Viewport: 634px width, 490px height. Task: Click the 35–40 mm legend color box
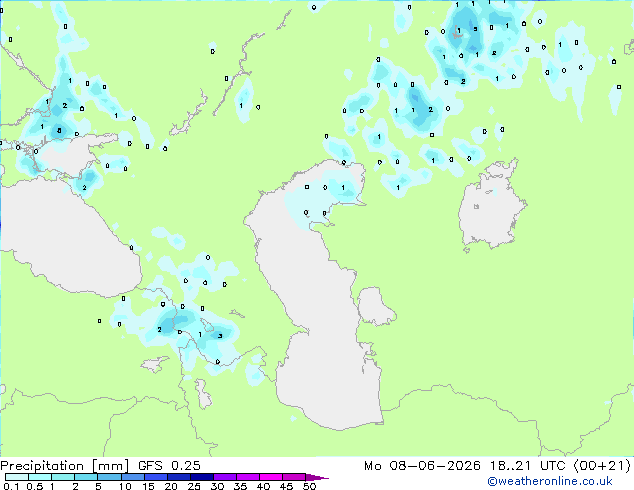[x=247, y=477]
